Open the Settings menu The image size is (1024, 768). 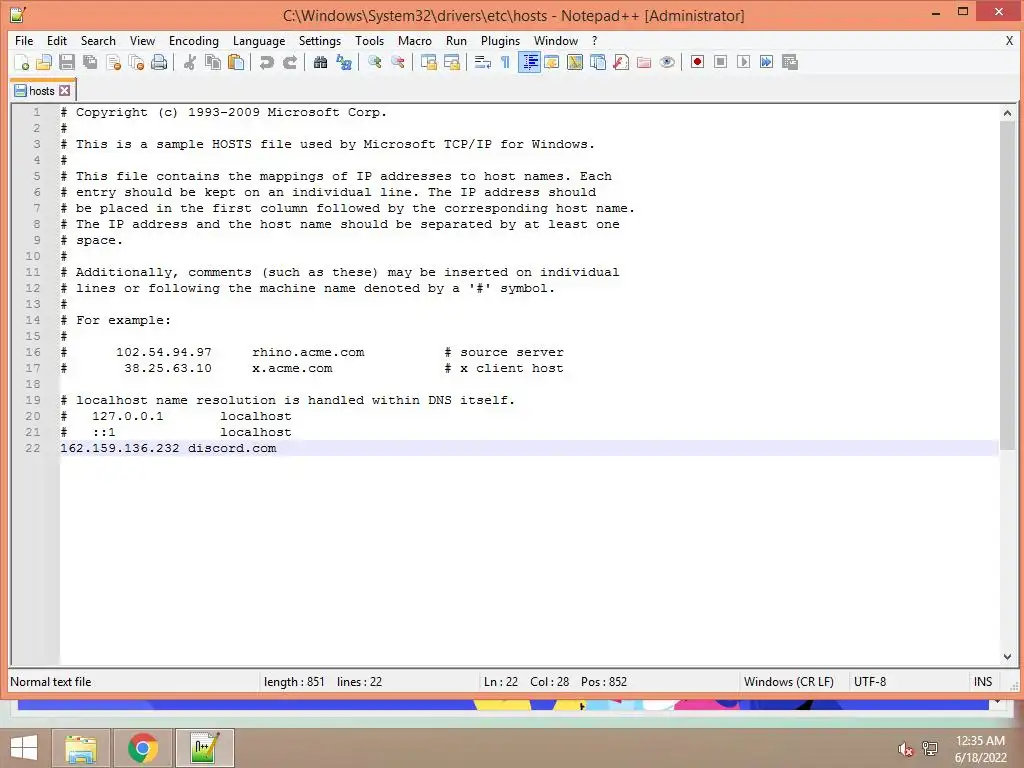[x=319, y=40]
